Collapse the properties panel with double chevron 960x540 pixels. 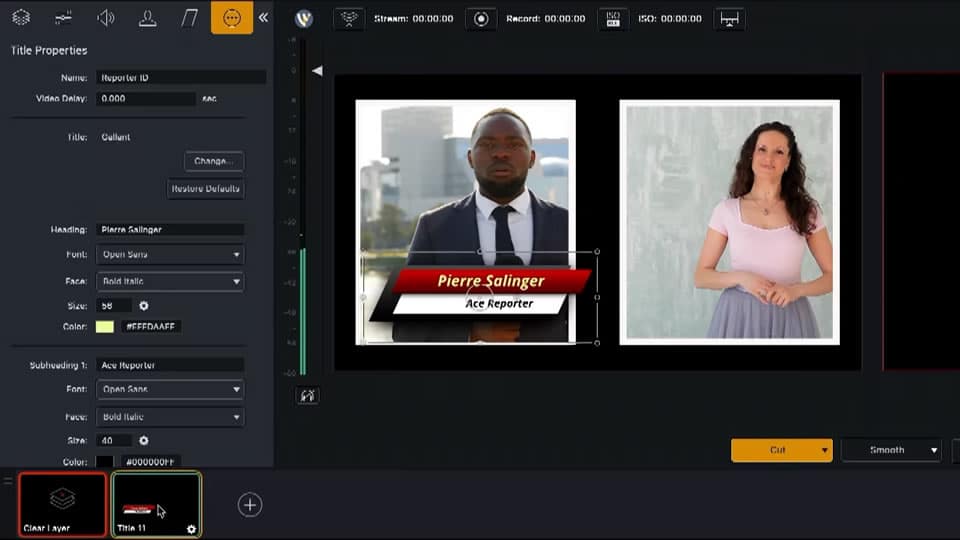tap(263, 18)
